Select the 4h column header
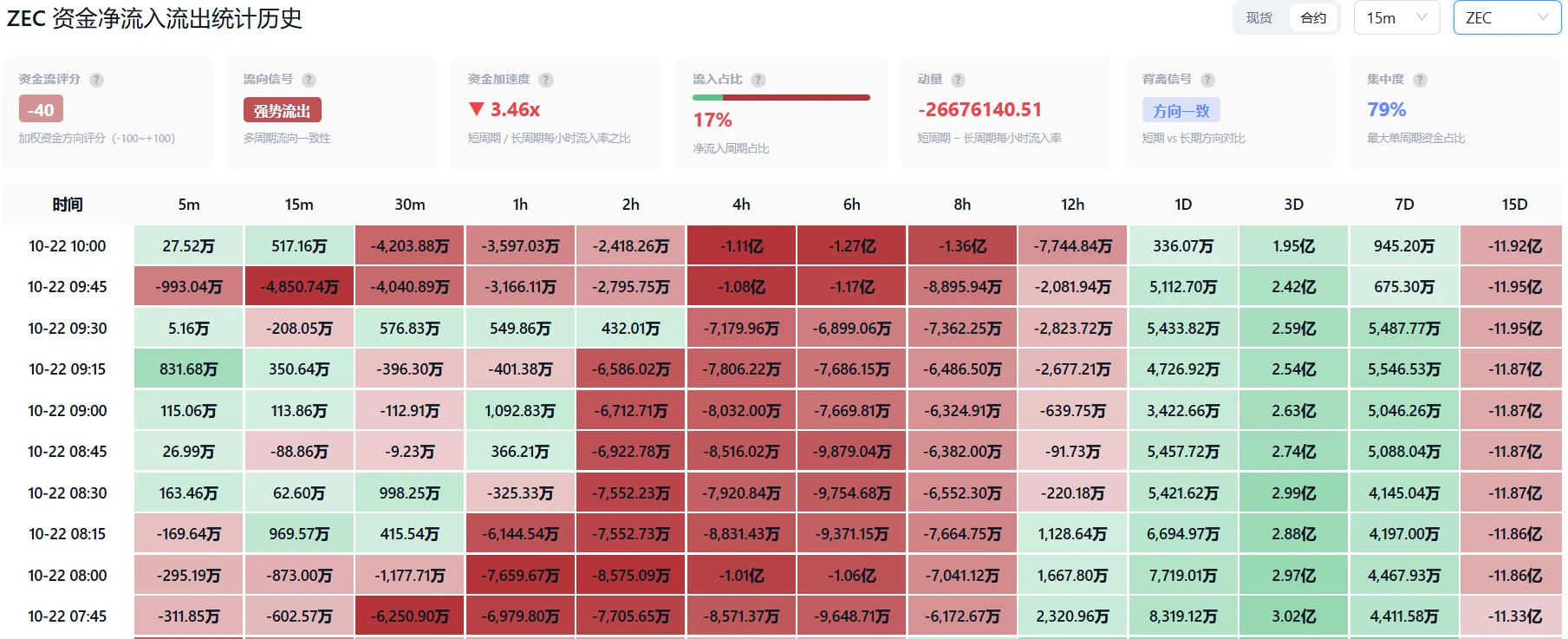Image resolution: width=1568 pixels, height=639 pixels. click(741, 205)
